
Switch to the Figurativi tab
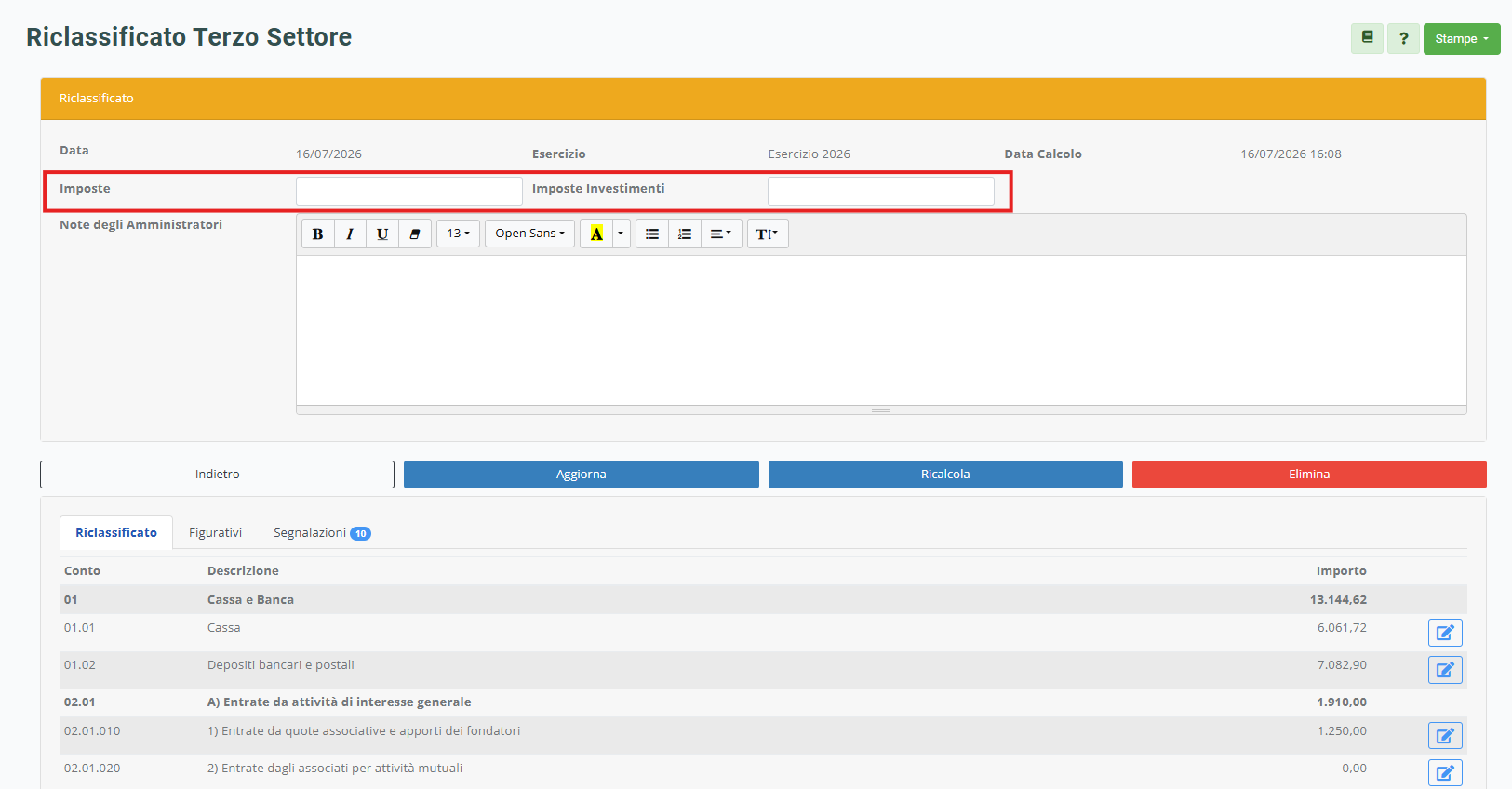coord(215,533)
